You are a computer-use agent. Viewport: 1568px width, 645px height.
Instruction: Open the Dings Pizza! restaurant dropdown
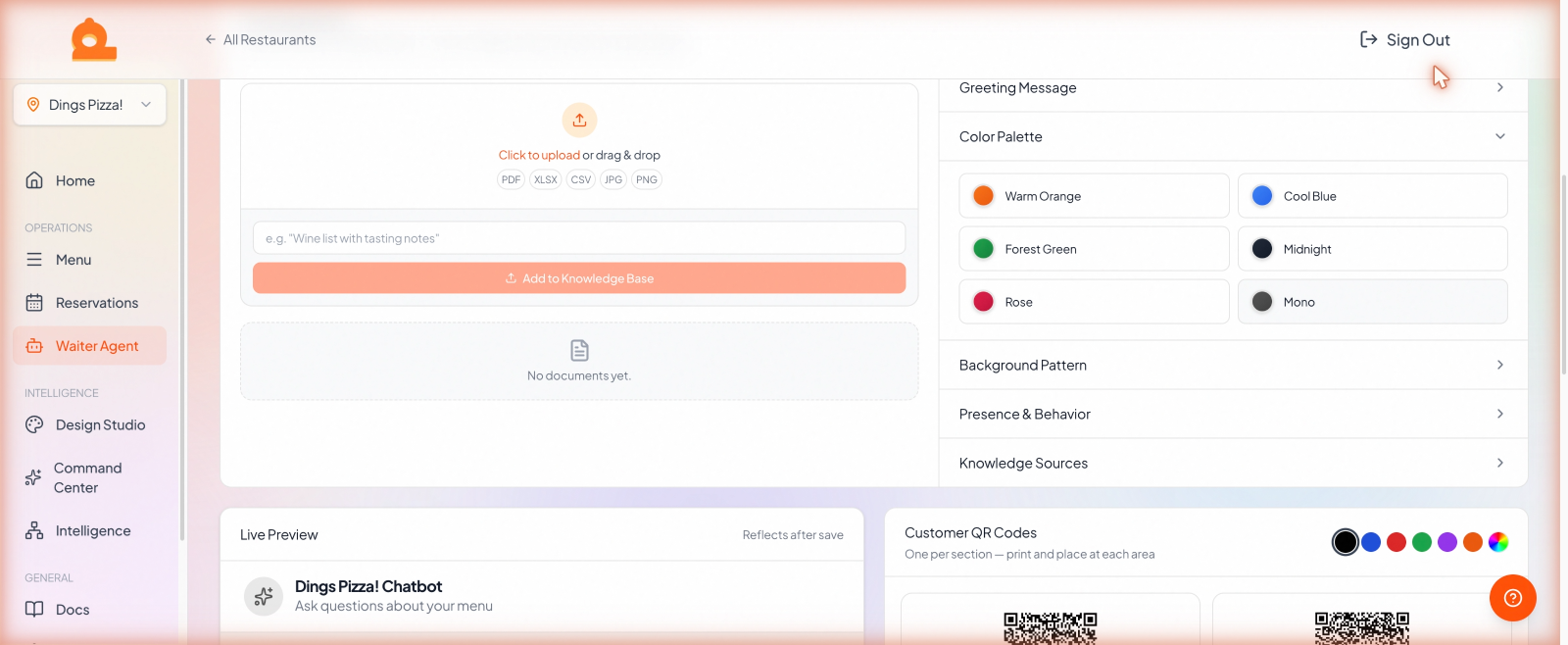click(x=89, y=104)
